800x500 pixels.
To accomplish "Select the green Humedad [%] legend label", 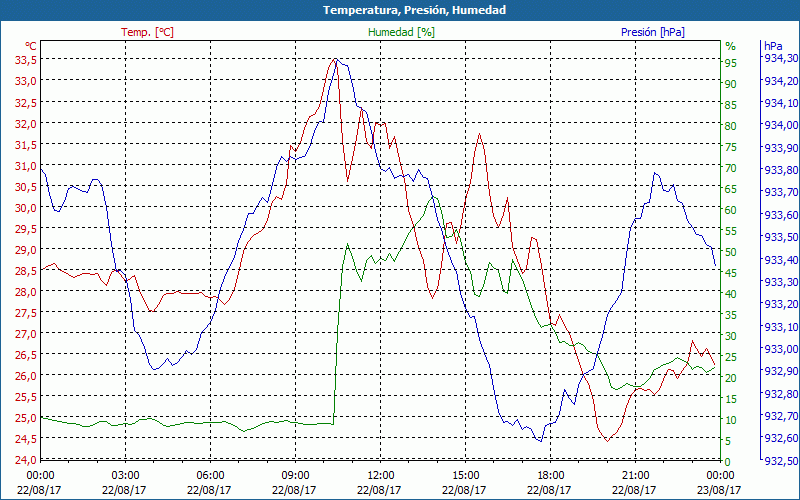I will (x=402, y=32).
